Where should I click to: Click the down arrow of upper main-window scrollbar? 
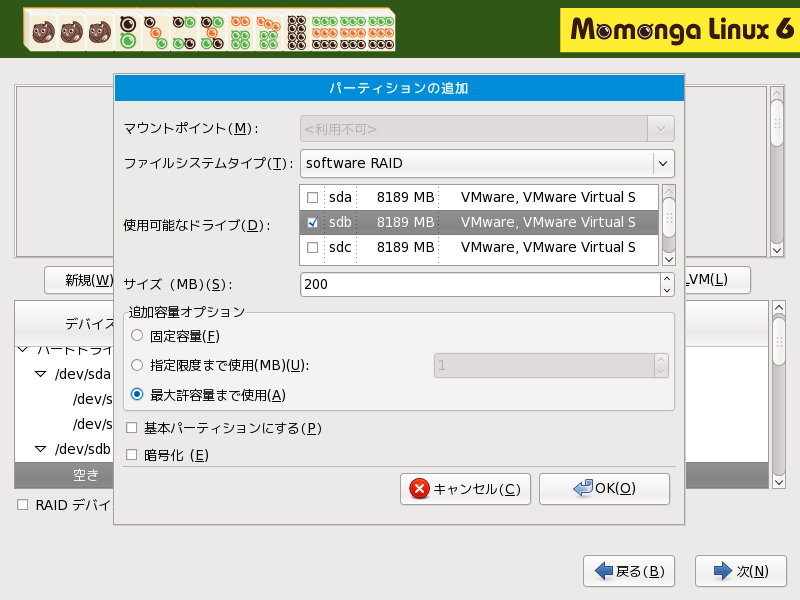point(777,250)
